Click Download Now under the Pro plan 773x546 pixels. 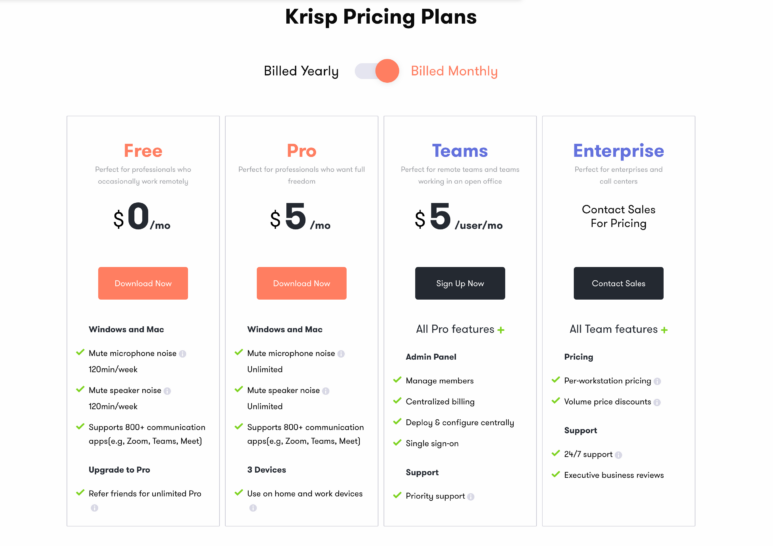pos(302,283)
